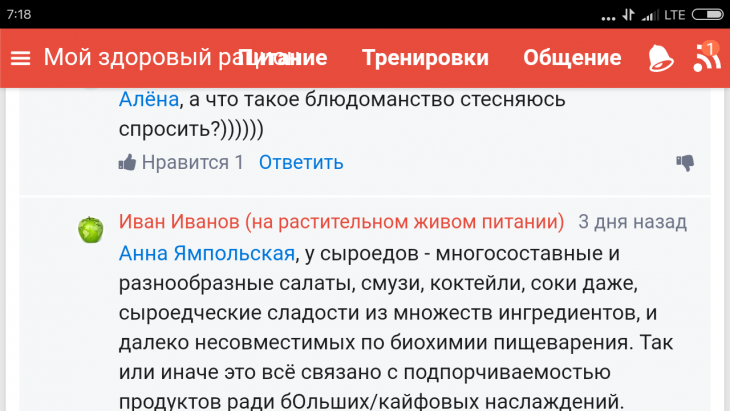
Task: Open the RSS feed updates icon
Action: [706, 57]
